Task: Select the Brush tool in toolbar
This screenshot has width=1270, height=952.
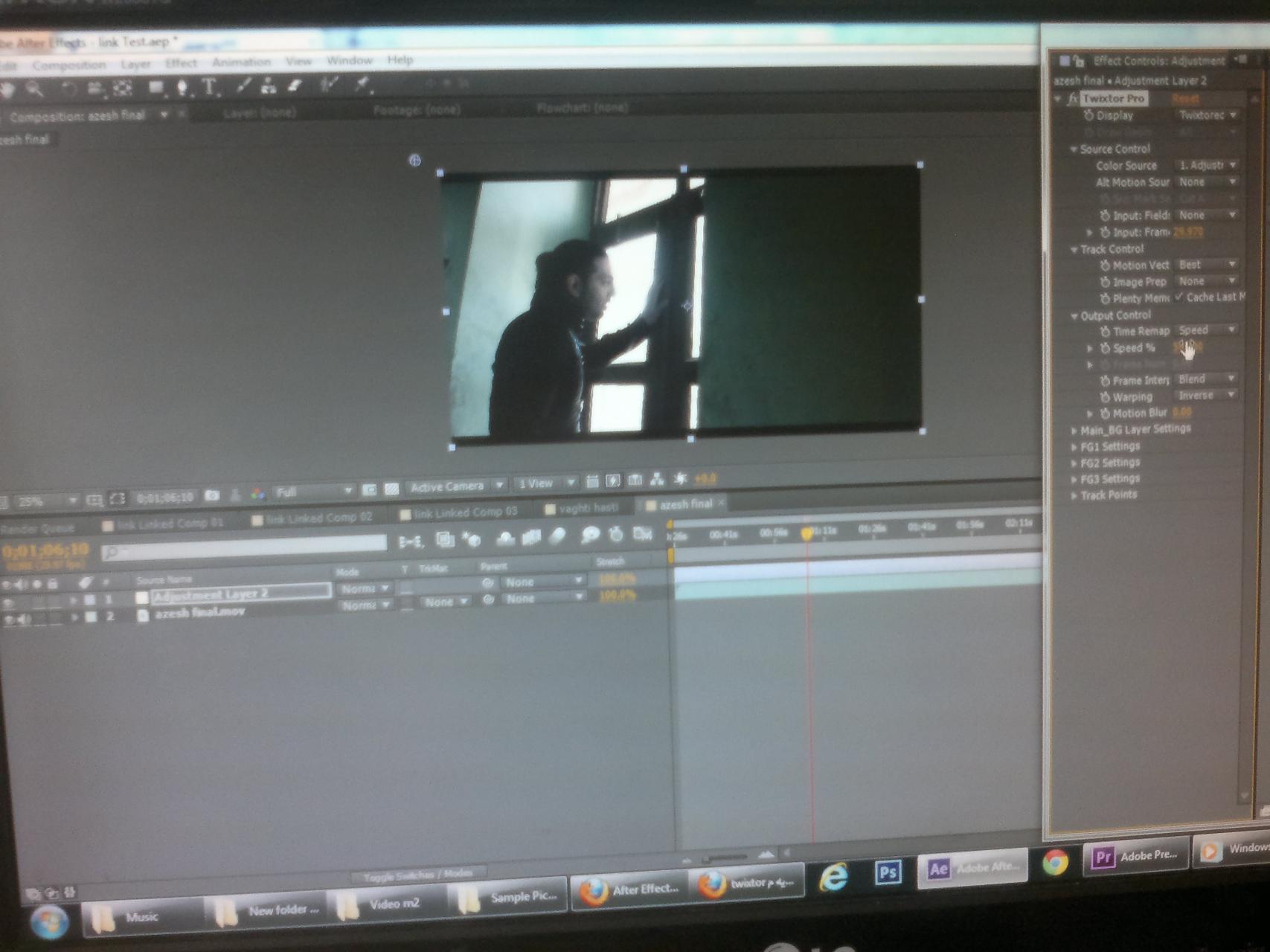Action: pos(244,86)
